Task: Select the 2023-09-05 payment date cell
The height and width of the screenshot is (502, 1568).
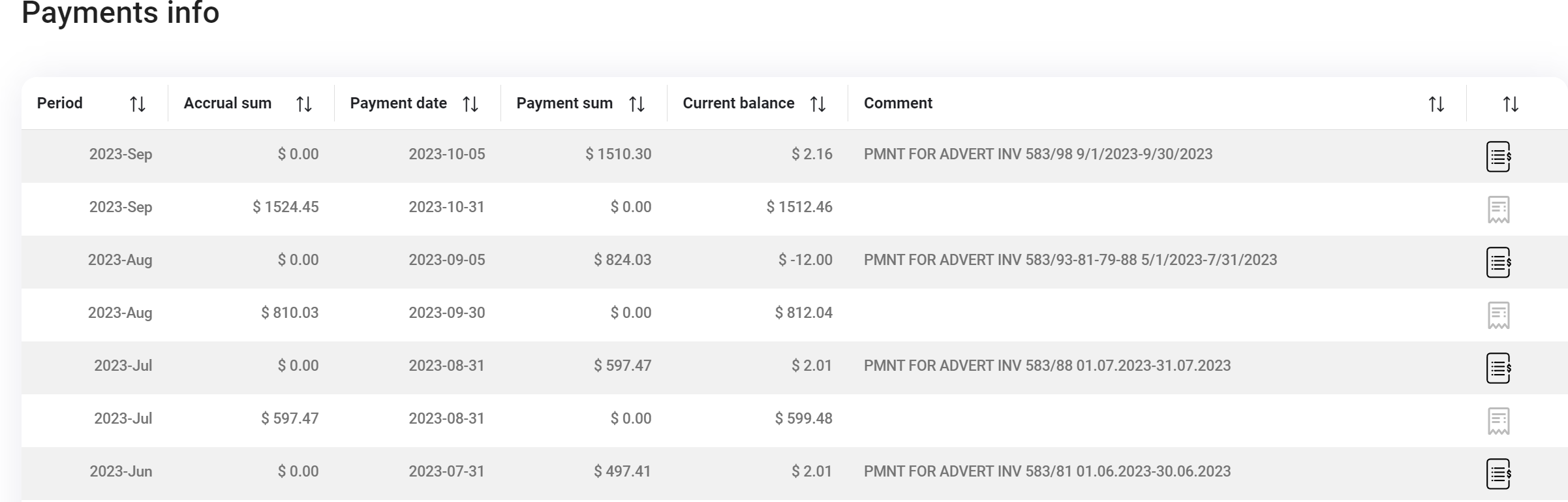Action: coord(446,260)
